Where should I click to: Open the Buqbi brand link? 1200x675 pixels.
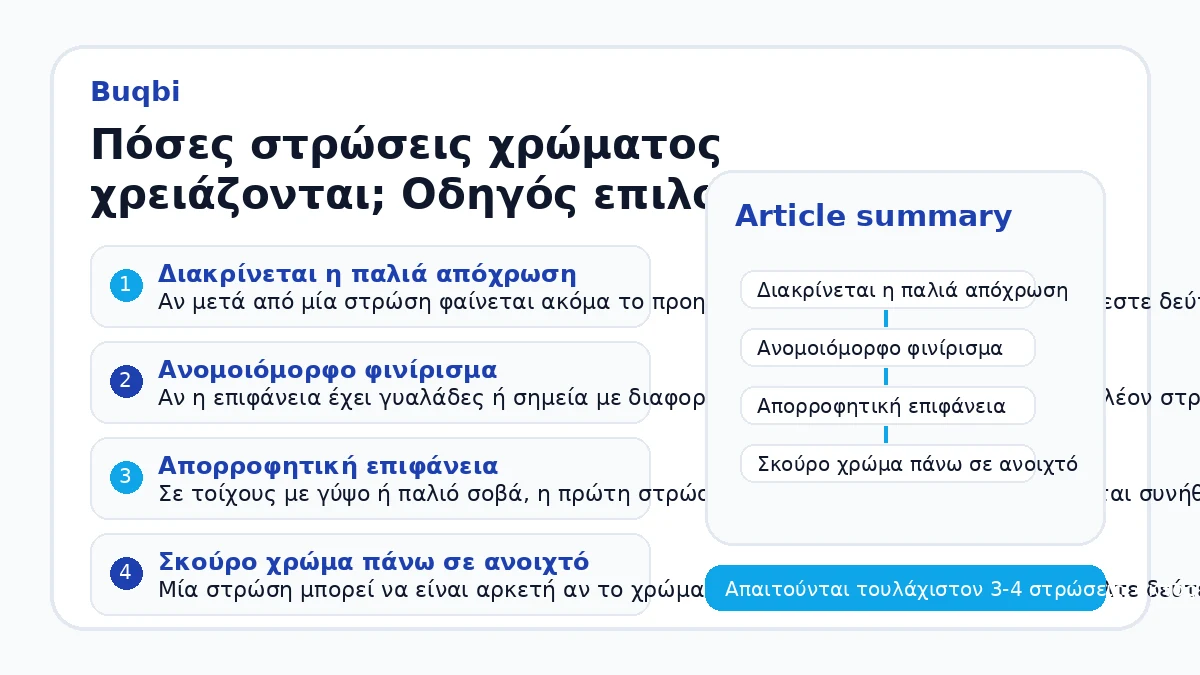(135, 91)
